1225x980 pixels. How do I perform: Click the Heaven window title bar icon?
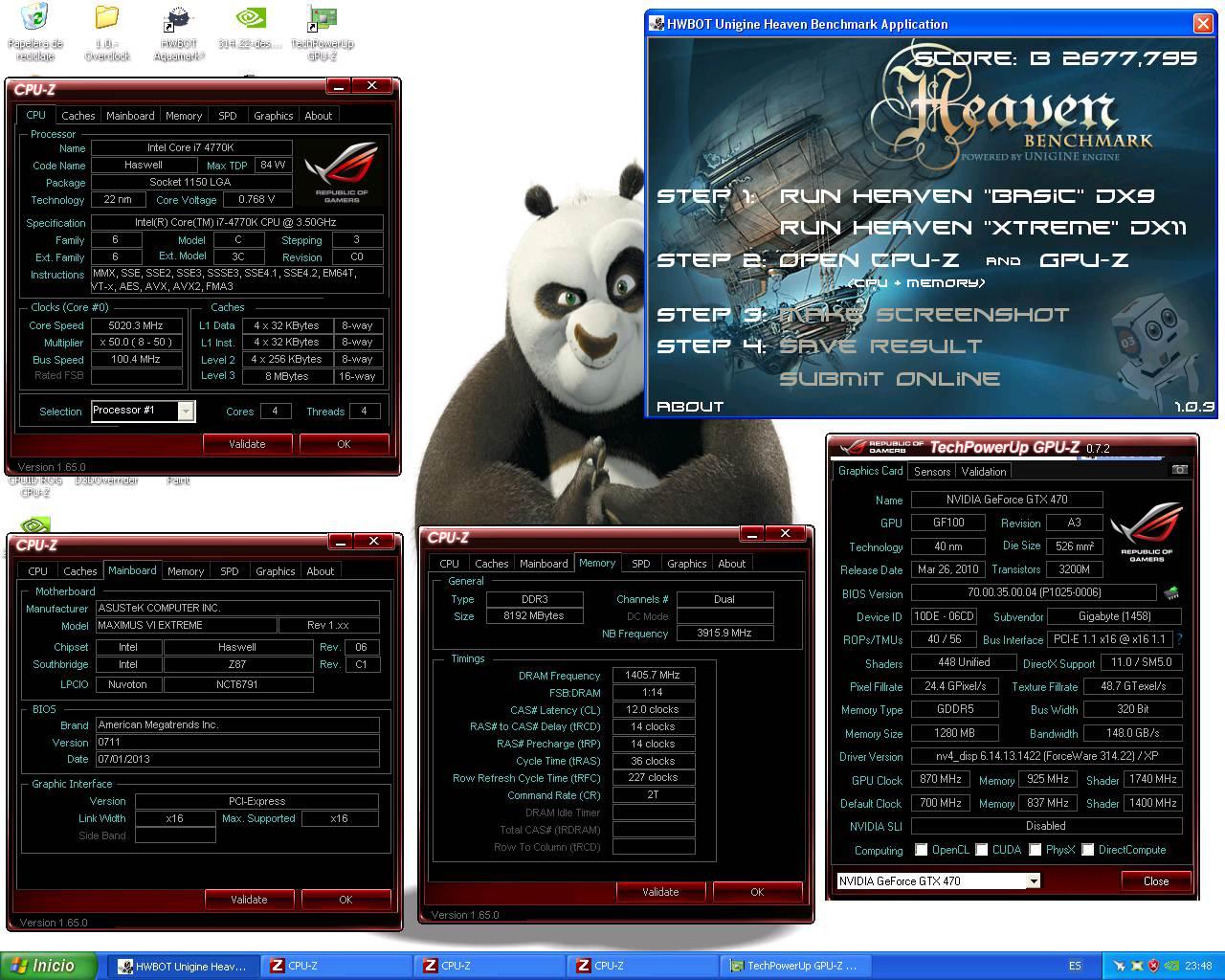click(657, 23)
